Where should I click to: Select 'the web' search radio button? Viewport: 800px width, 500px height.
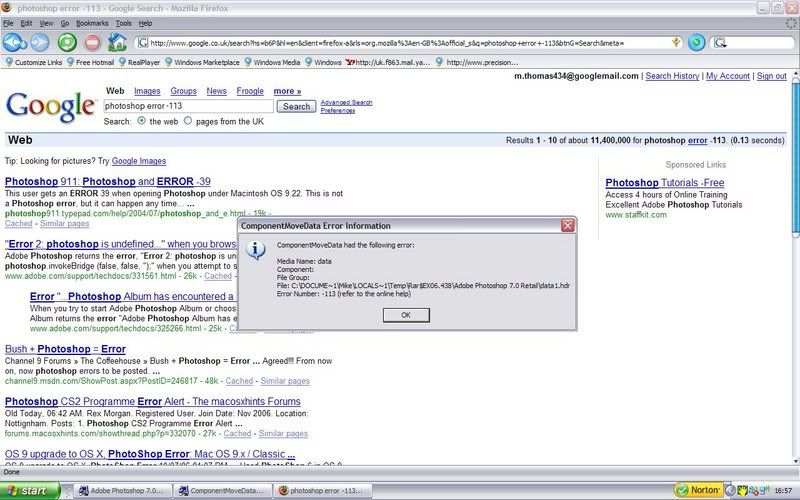click(x=141, y=121)
